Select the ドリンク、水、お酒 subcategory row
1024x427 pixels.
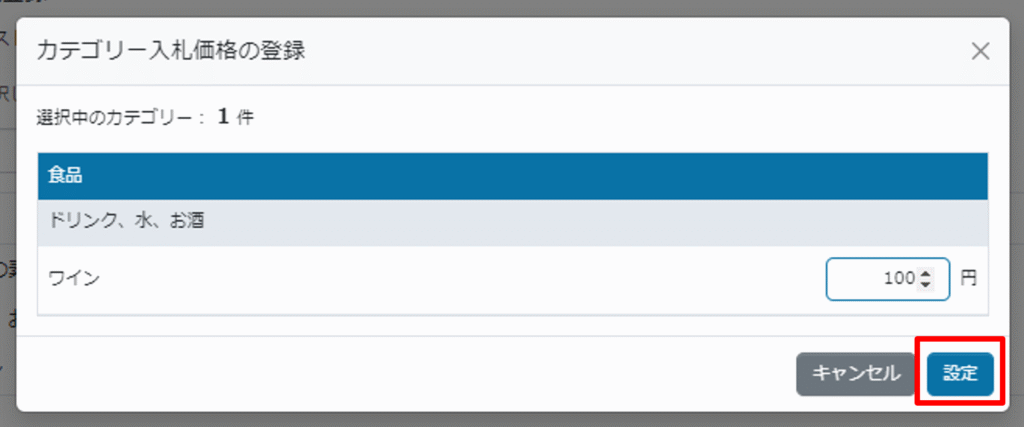click(513, 223)
